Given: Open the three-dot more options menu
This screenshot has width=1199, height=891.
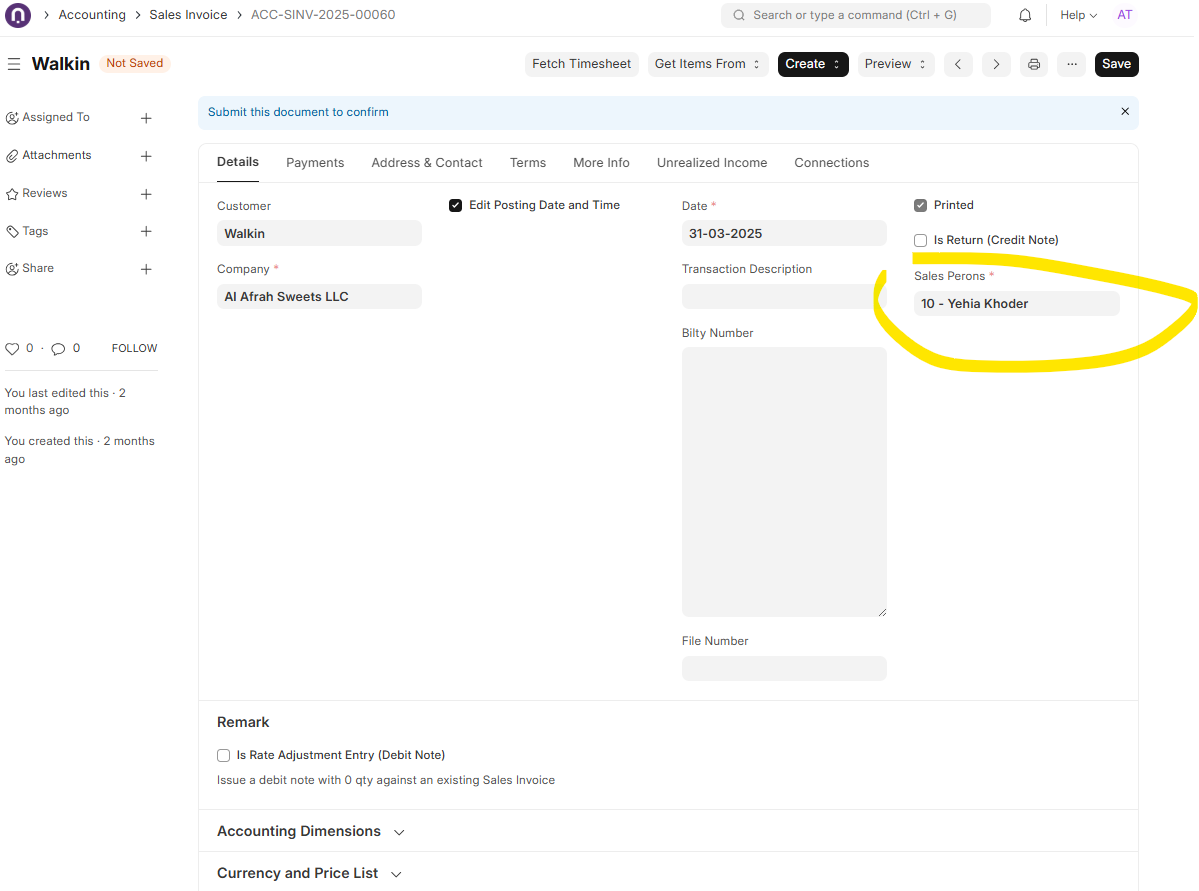Looking at the screenshot, I should [1072, 64].
